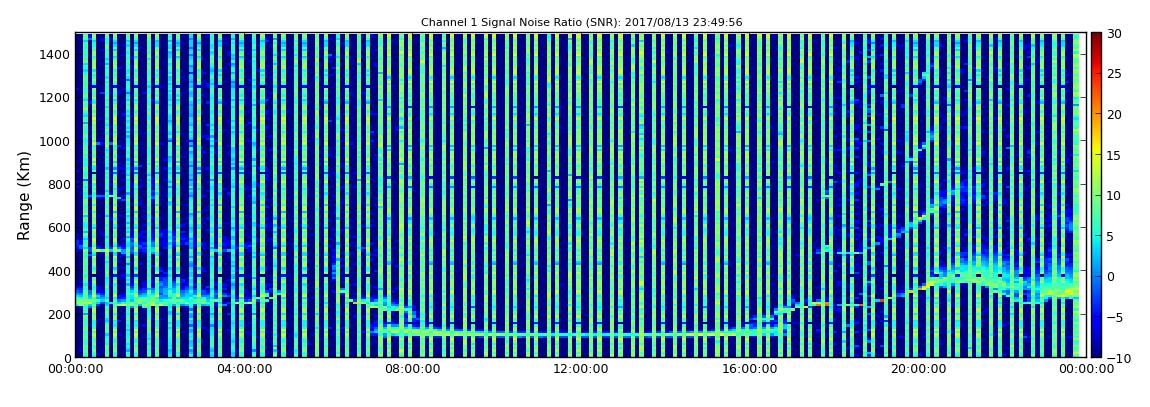Click the colorbar value 30
This screenshot has height=407, width=1150.
click(1115, 34)
